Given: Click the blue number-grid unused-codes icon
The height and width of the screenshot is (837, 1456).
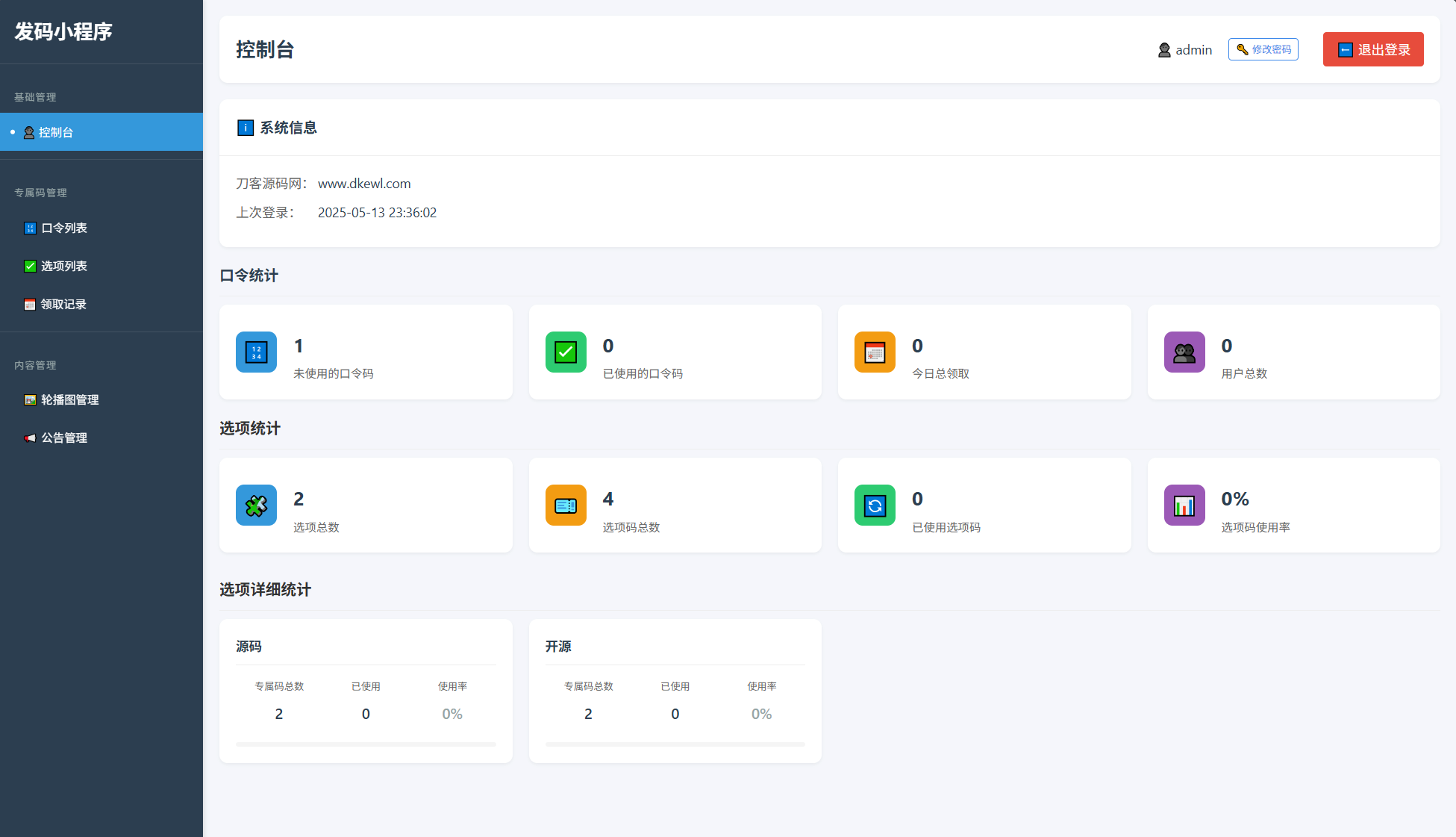Looking at the screenshot, I should click(256, 352).
